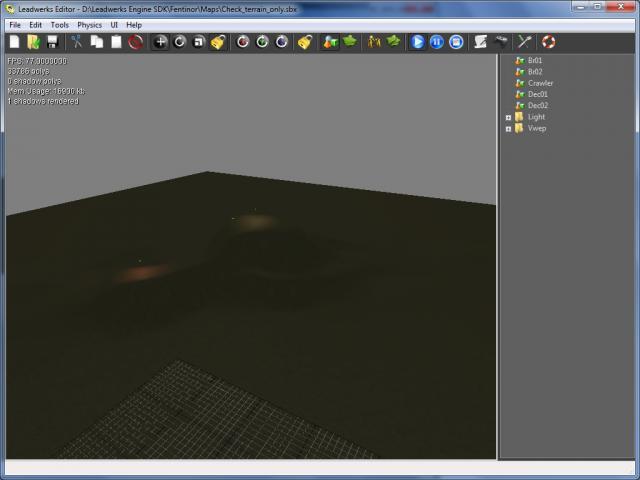Image resolution: width=640 pixels, height=480 pixels.
Task: Select the Dec01 item in the tree
Action: tap(537, 94)
